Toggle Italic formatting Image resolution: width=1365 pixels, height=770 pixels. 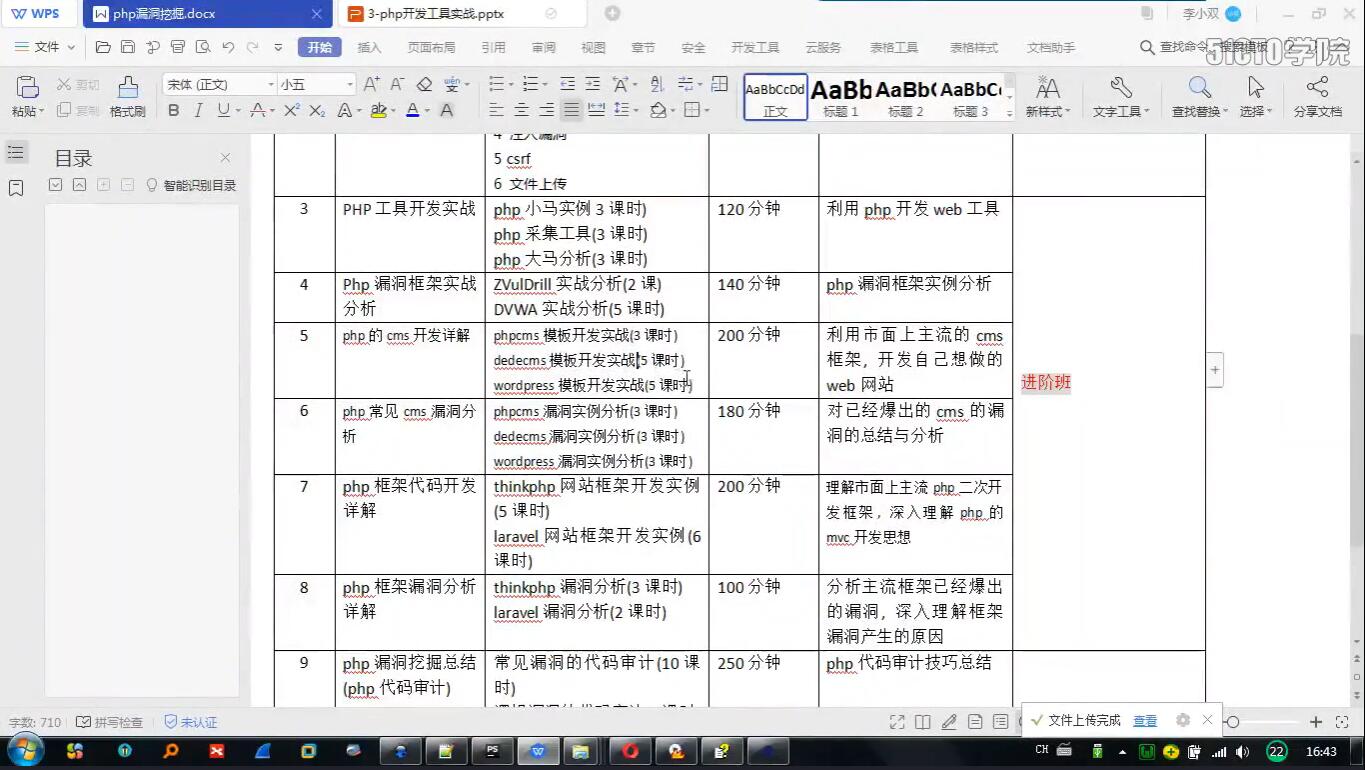pos(198,110)
